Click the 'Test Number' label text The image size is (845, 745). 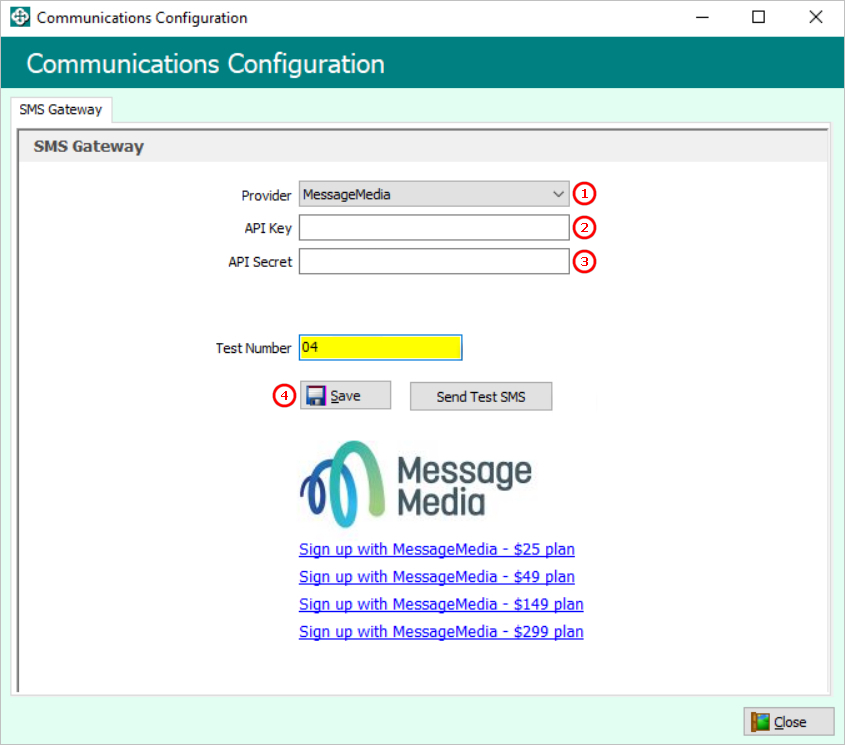pos(253,348)
